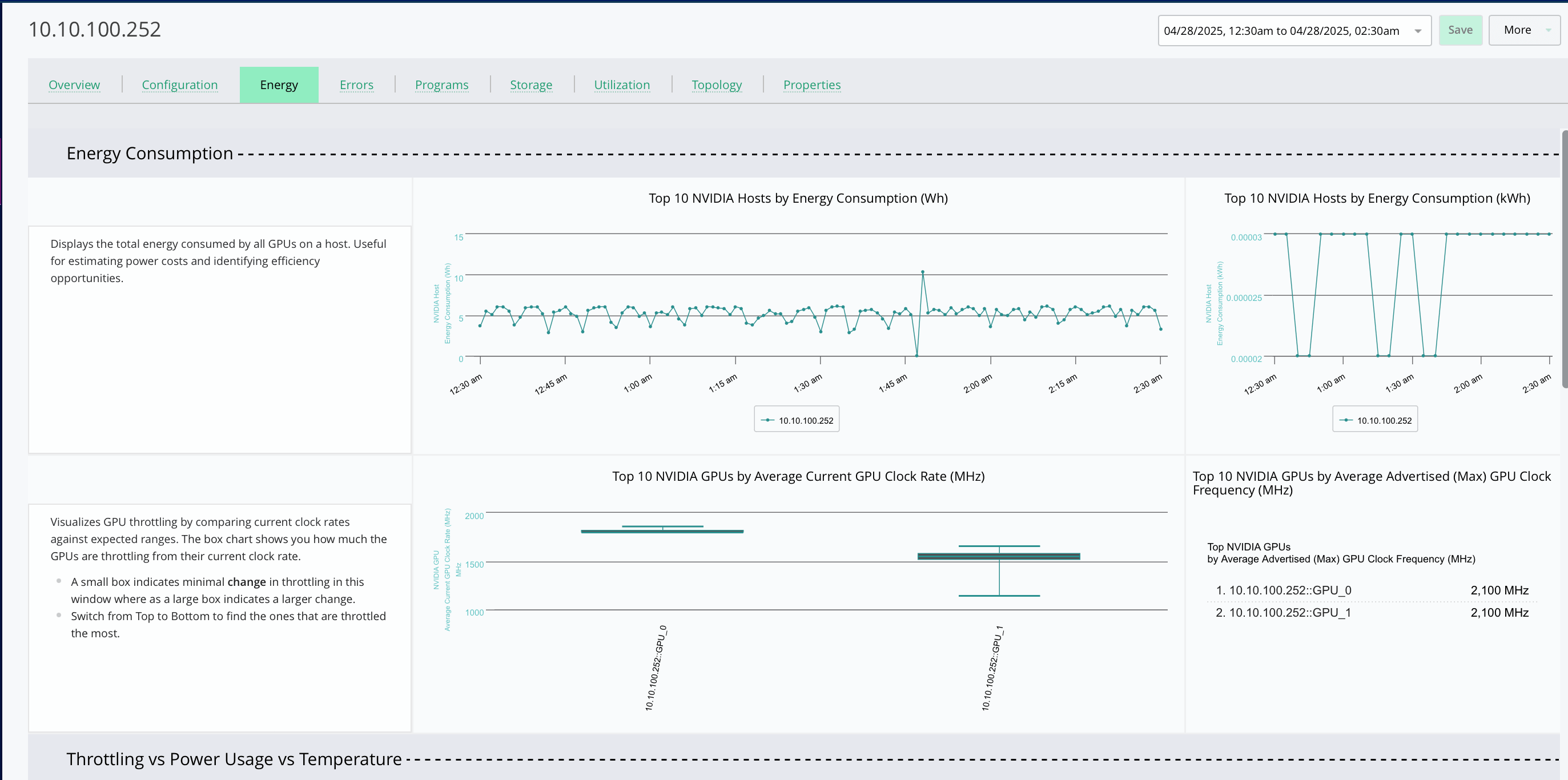Image resolution: width=1568 pixels, height=780 pixels.
Task: Select GPU_0 box plot in clock rate chart
Action: pos(662,530)
